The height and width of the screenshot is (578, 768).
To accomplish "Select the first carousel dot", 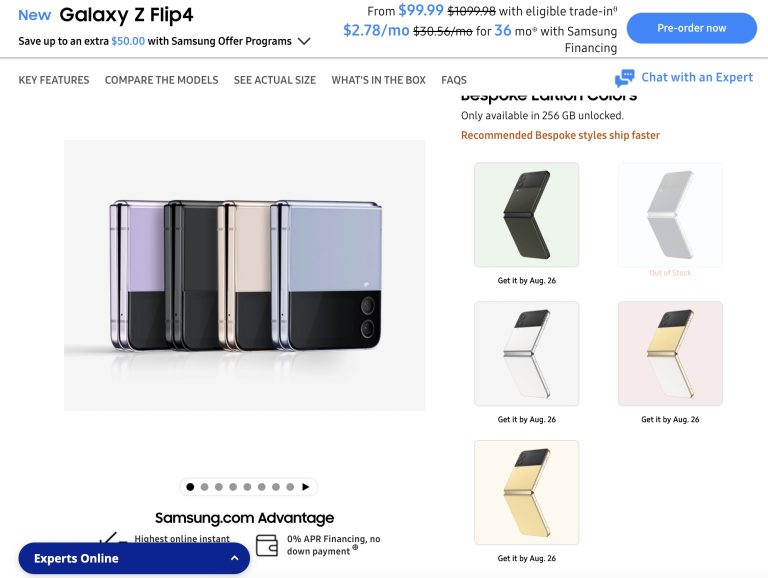I will 190,487.
